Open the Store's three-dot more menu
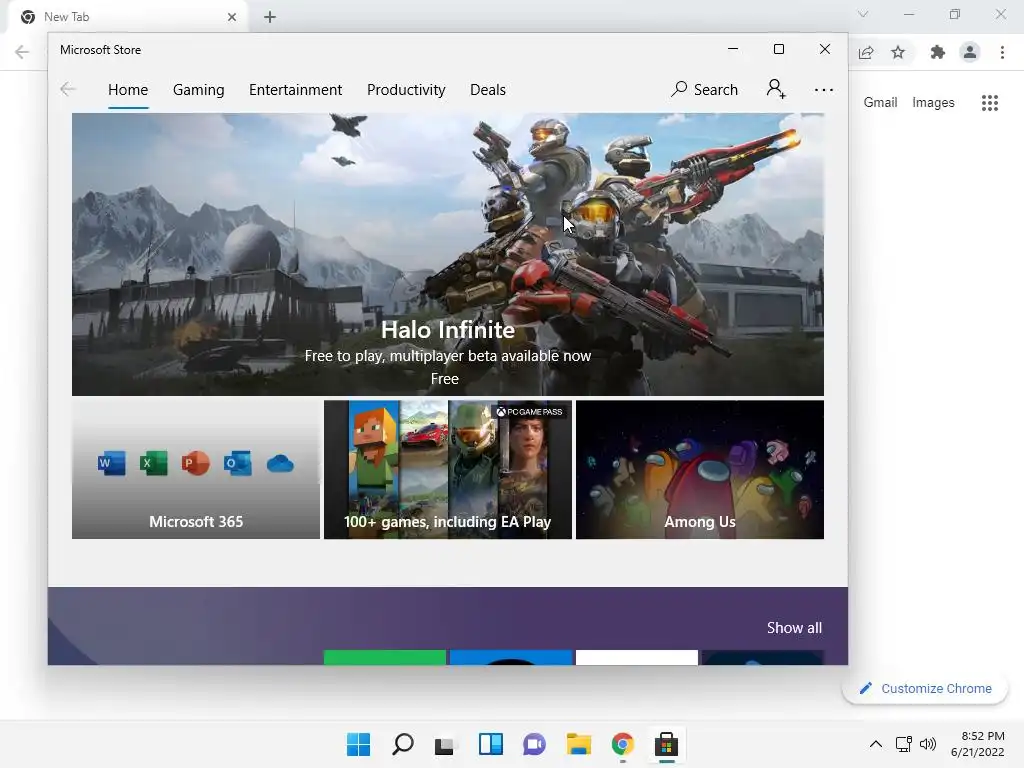 click(x=824, y=89)
